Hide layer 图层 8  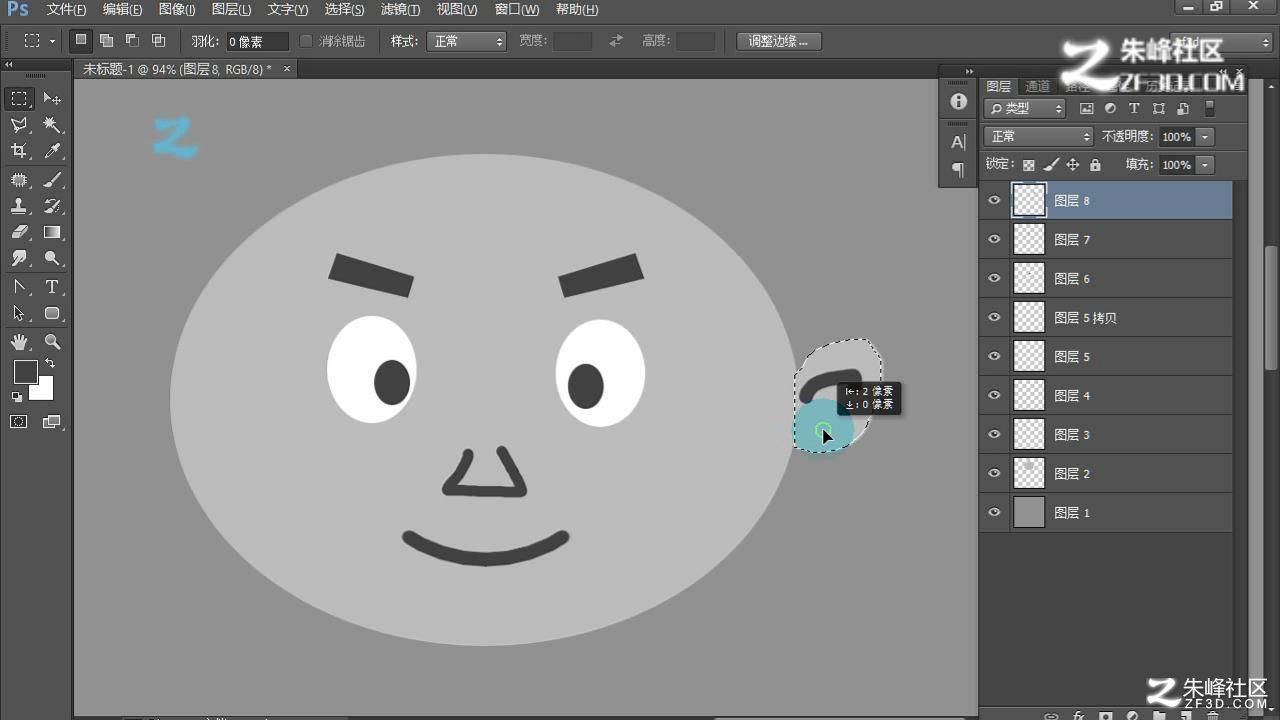click(x=994, y=200)
